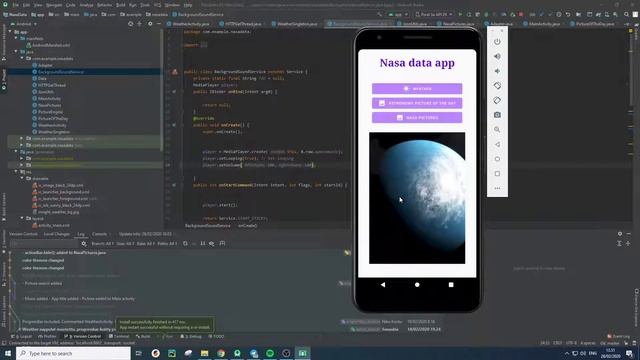Open Chrome from the Windows taskbar
Screen dimensions: 640x360
click(221, 353)
